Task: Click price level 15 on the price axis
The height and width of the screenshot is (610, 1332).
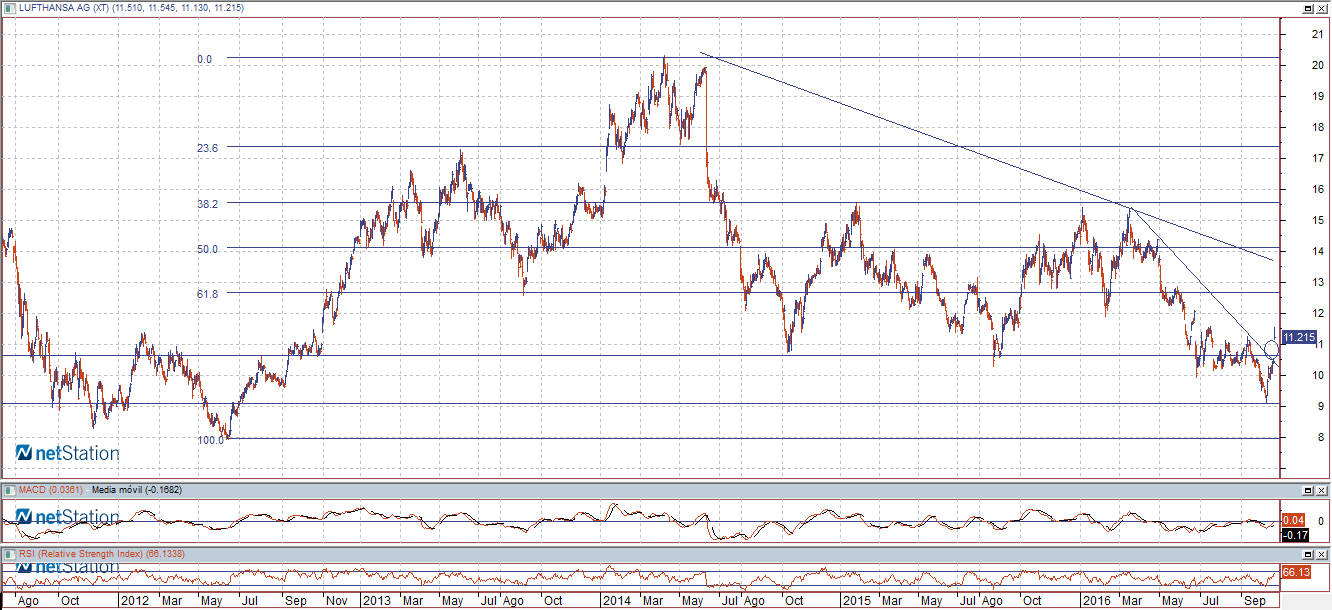Action: pos(1317,220)
